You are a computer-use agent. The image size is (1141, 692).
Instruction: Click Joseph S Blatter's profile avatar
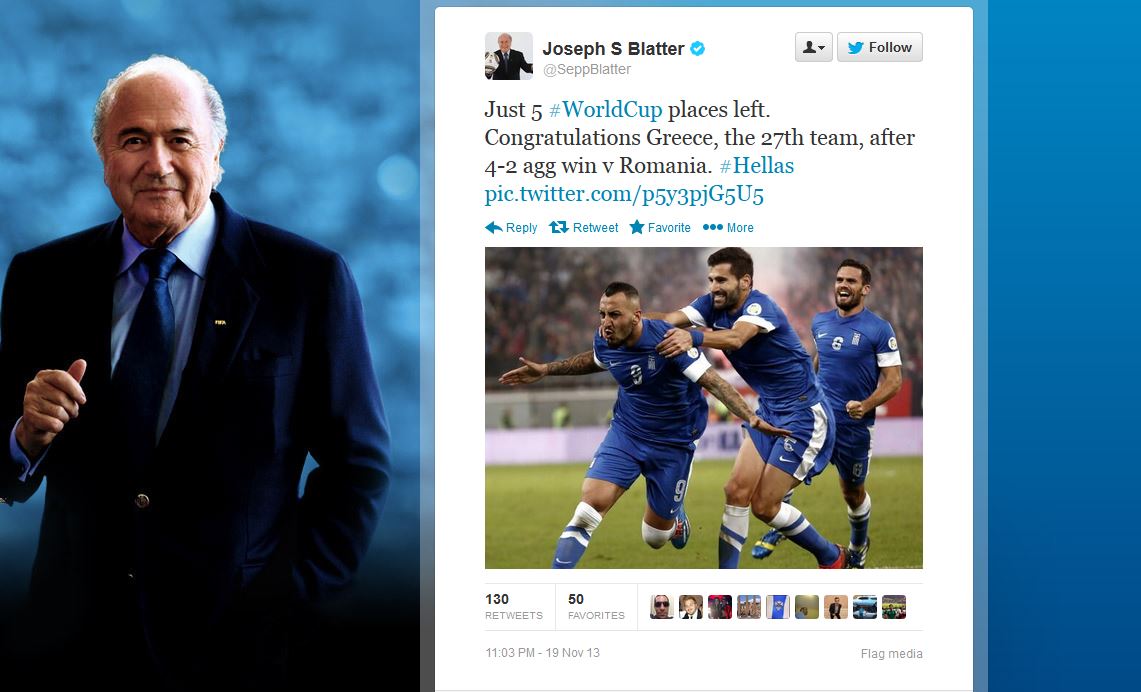[x=509, y=56]
